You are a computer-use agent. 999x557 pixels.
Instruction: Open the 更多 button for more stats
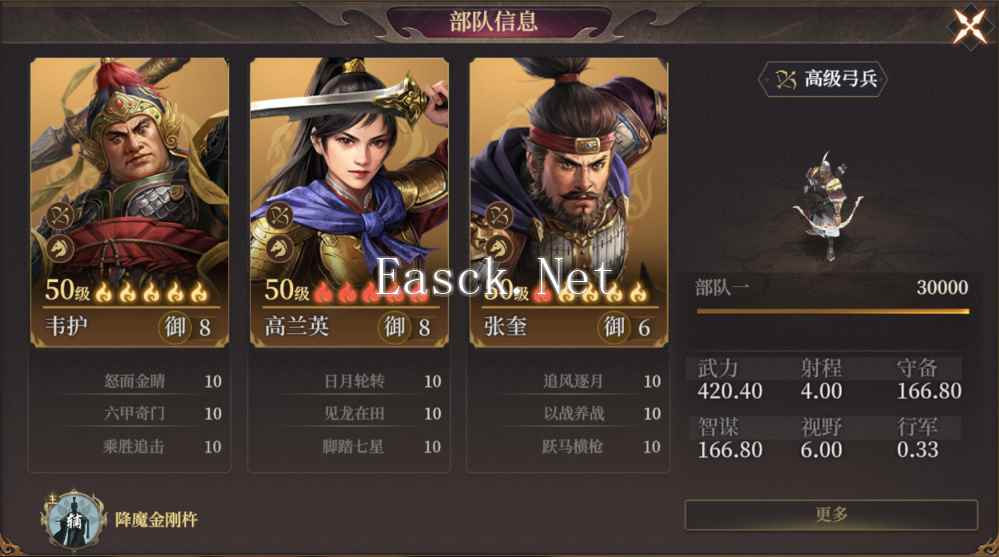pos(831,515)
